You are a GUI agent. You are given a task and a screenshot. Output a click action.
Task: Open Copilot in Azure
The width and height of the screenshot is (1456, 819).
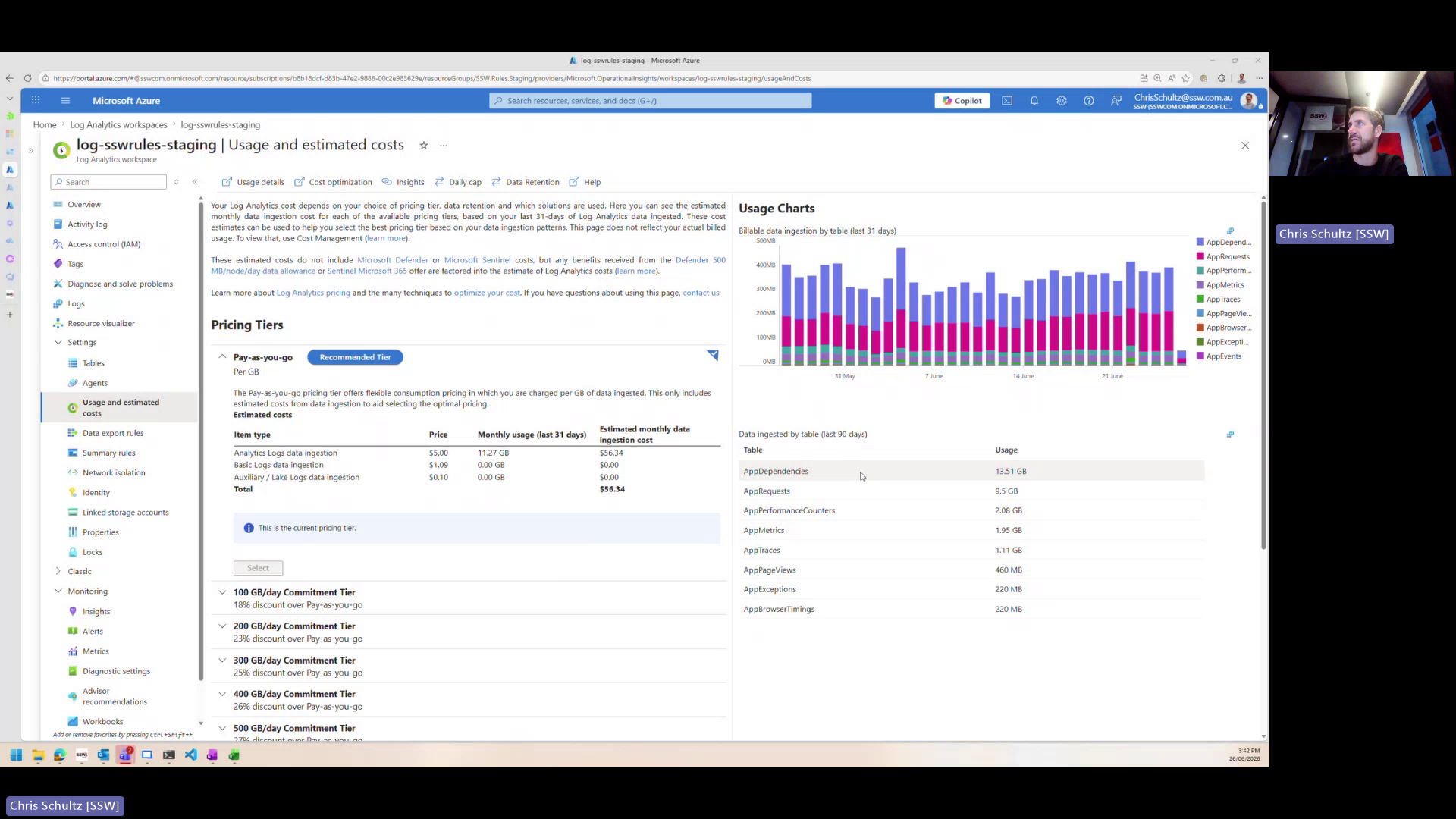pos(962,100)
